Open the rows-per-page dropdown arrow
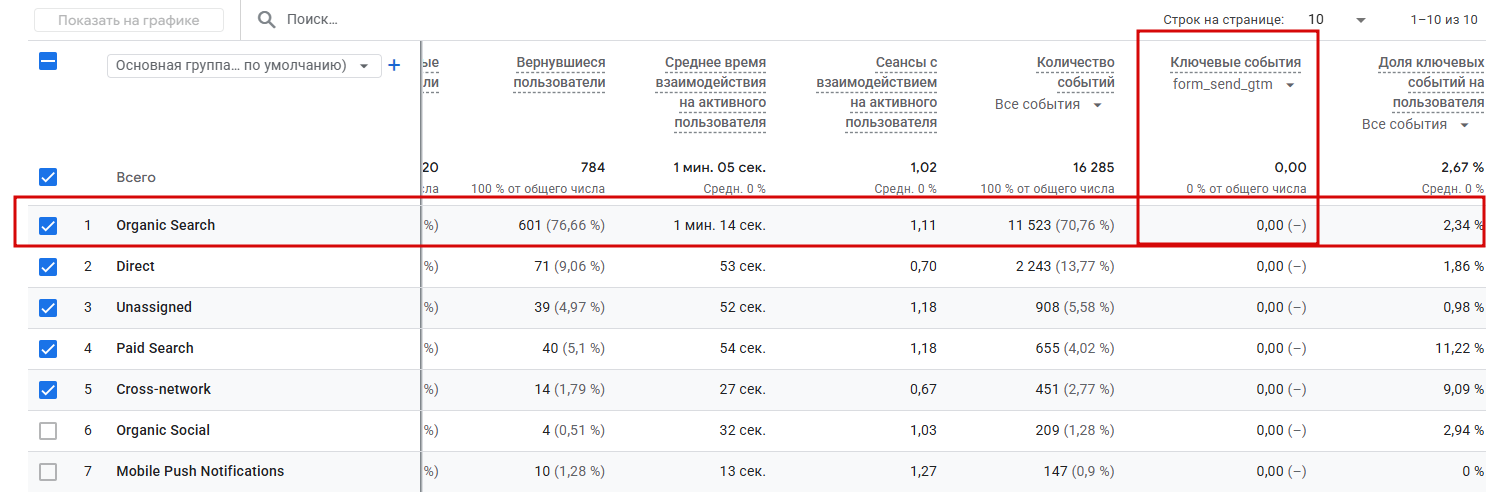This screenshot has width=1506, height=492. pos(1360,20)
